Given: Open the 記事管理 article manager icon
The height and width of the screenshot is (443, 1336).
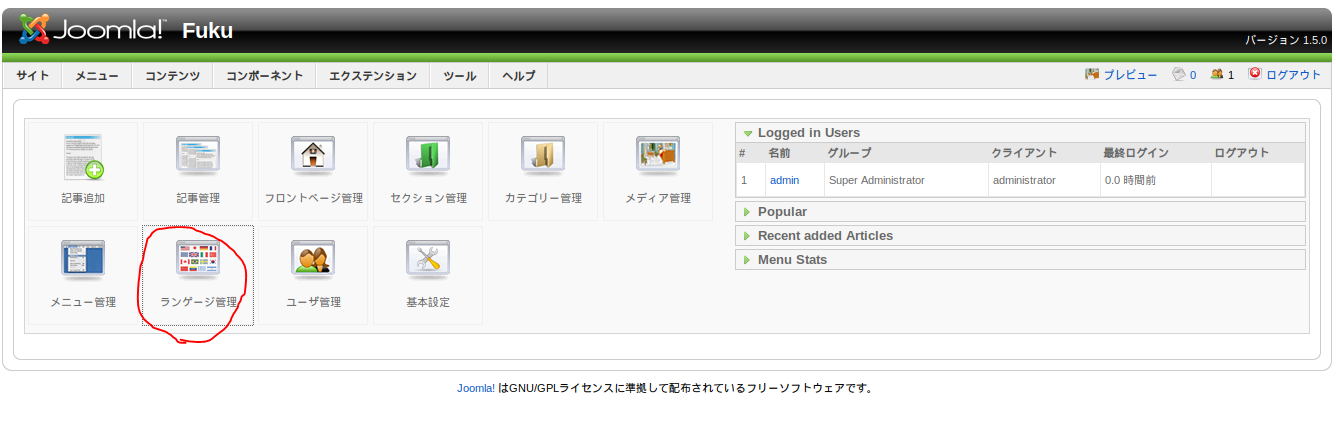Looking at the screenshot, I should (x=198, y=171).
